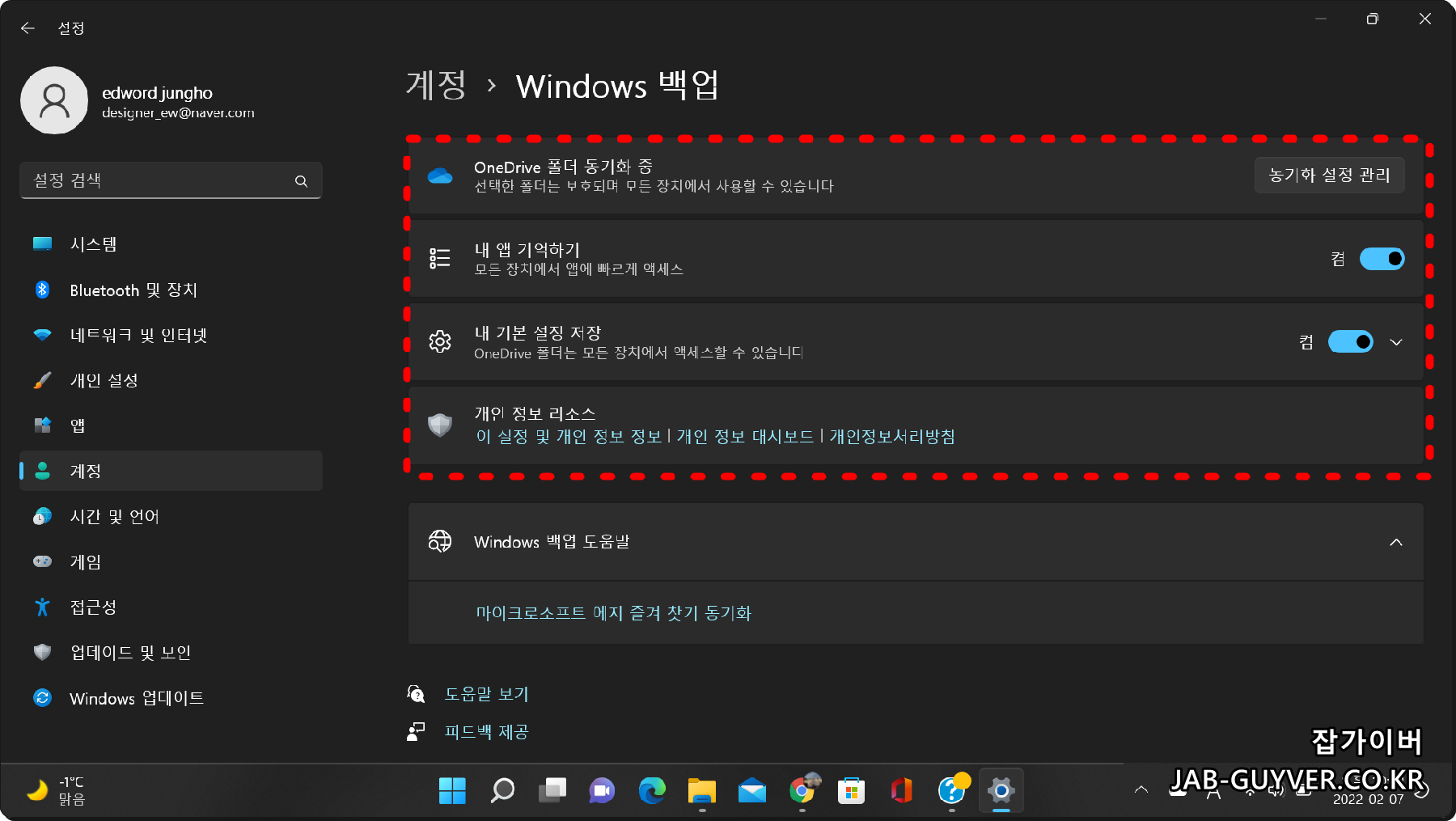The image size is (1456, 821).
Task: Open 'Windows 업데이트' in the sidebar
Action: (x=171, y=697)
